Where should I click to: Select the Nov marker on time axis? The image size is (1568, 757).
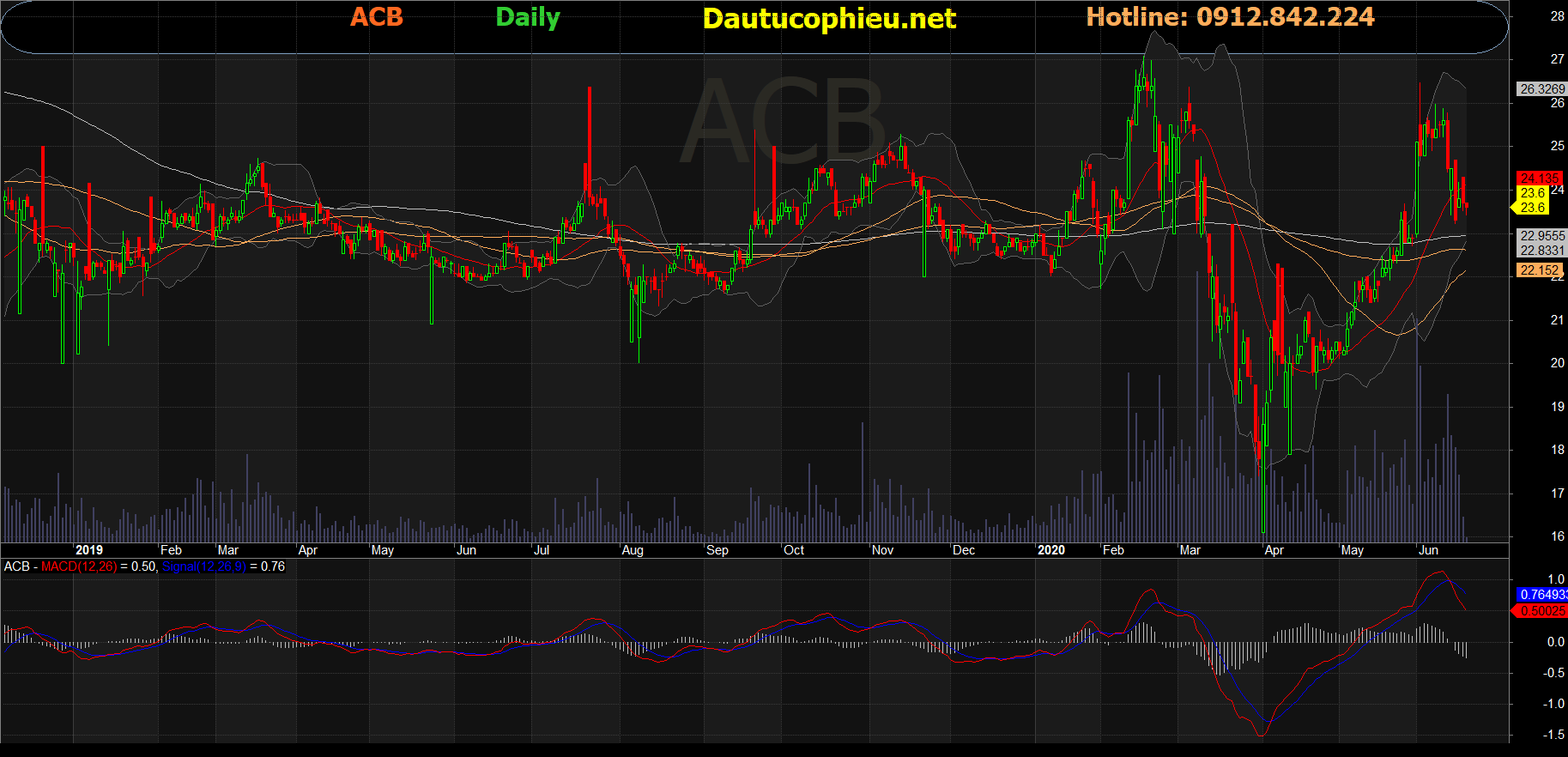point(882,550)
